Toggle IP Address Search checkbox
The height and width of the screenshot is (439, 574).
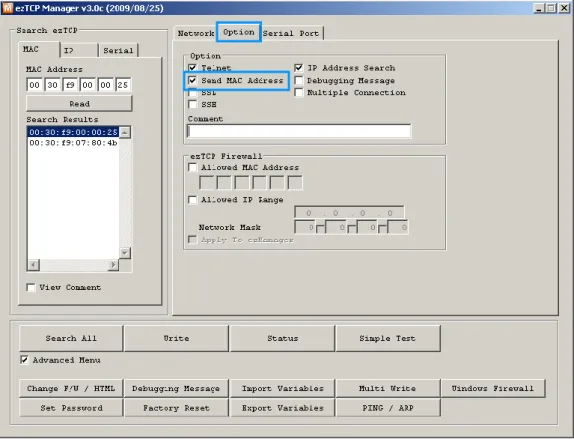coord(299,68)
